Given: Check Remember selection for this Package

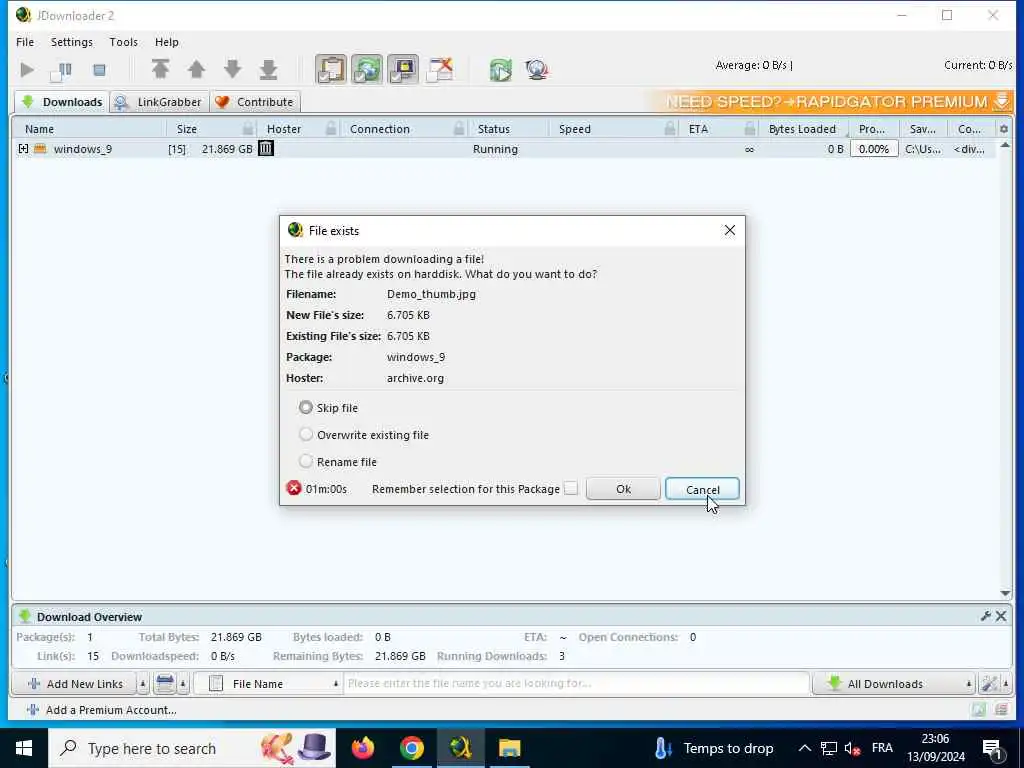Looking at the screenshot, I should pyautogui.click(x=571, y=488).
